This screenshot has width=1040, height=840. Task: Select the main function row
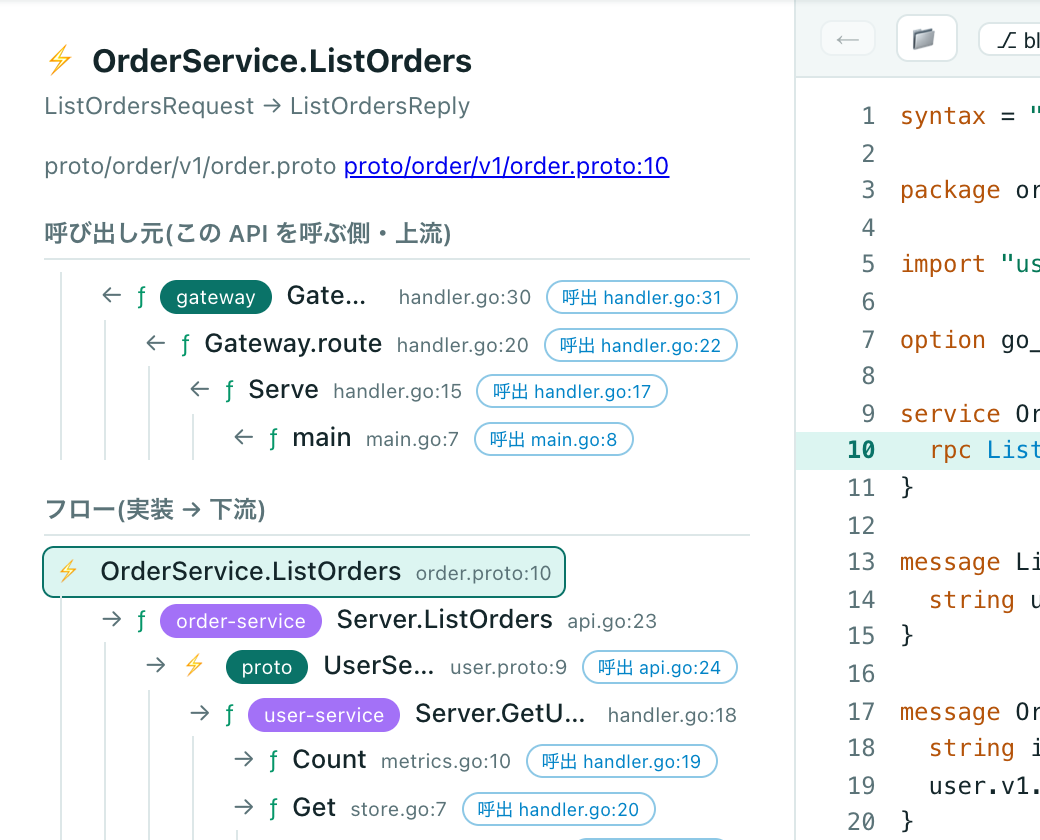pyautogui.click(x=432, y=439)
